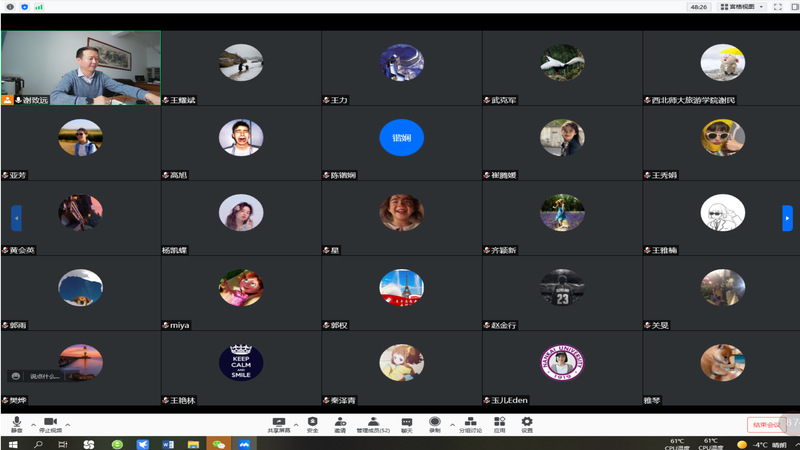Start recording with the 录制 button
This screenshot has height=450, width=800.
[435, 424]
